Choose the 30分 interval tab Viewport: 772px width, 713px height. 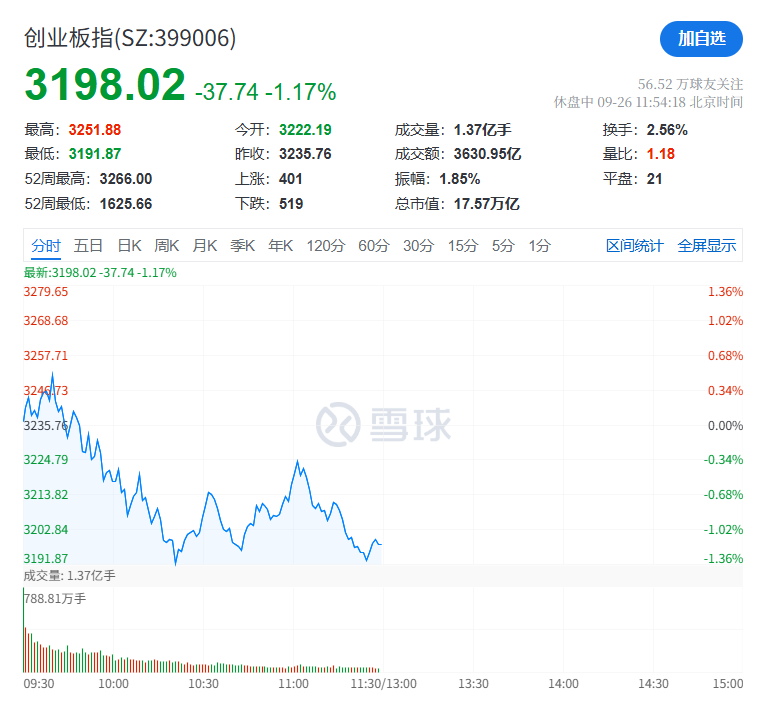tap(418, 246)
